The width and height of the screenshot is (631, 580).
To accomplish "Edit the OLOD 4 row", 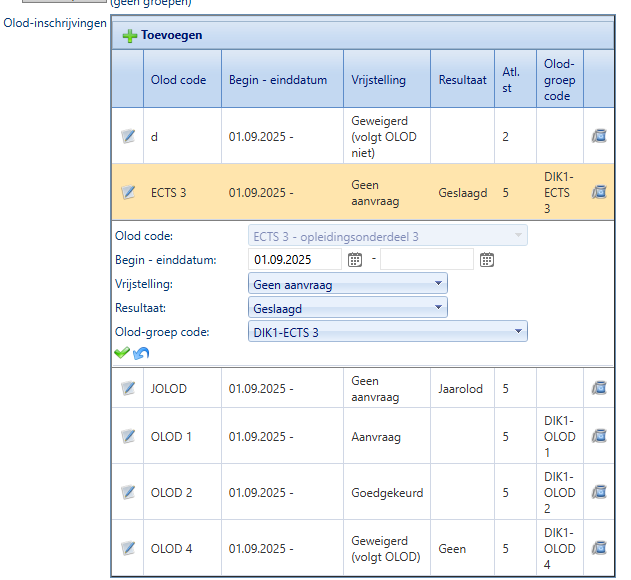I will pyautogui.click(x=128, y=548).
